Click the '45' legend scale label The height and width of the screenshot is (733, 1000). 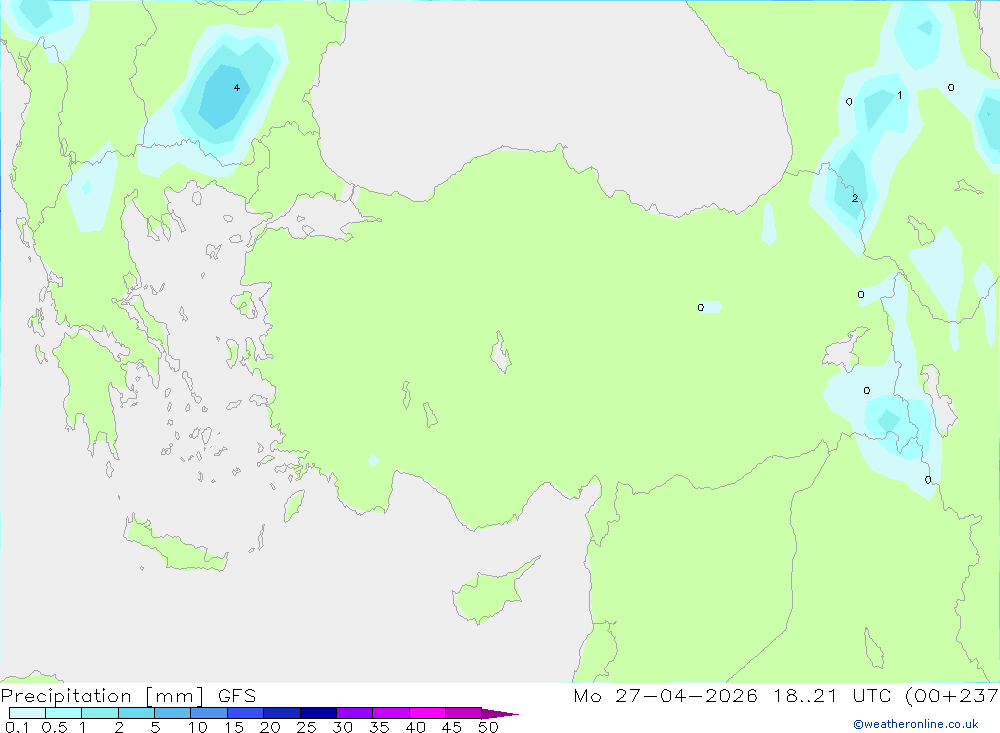452,727
